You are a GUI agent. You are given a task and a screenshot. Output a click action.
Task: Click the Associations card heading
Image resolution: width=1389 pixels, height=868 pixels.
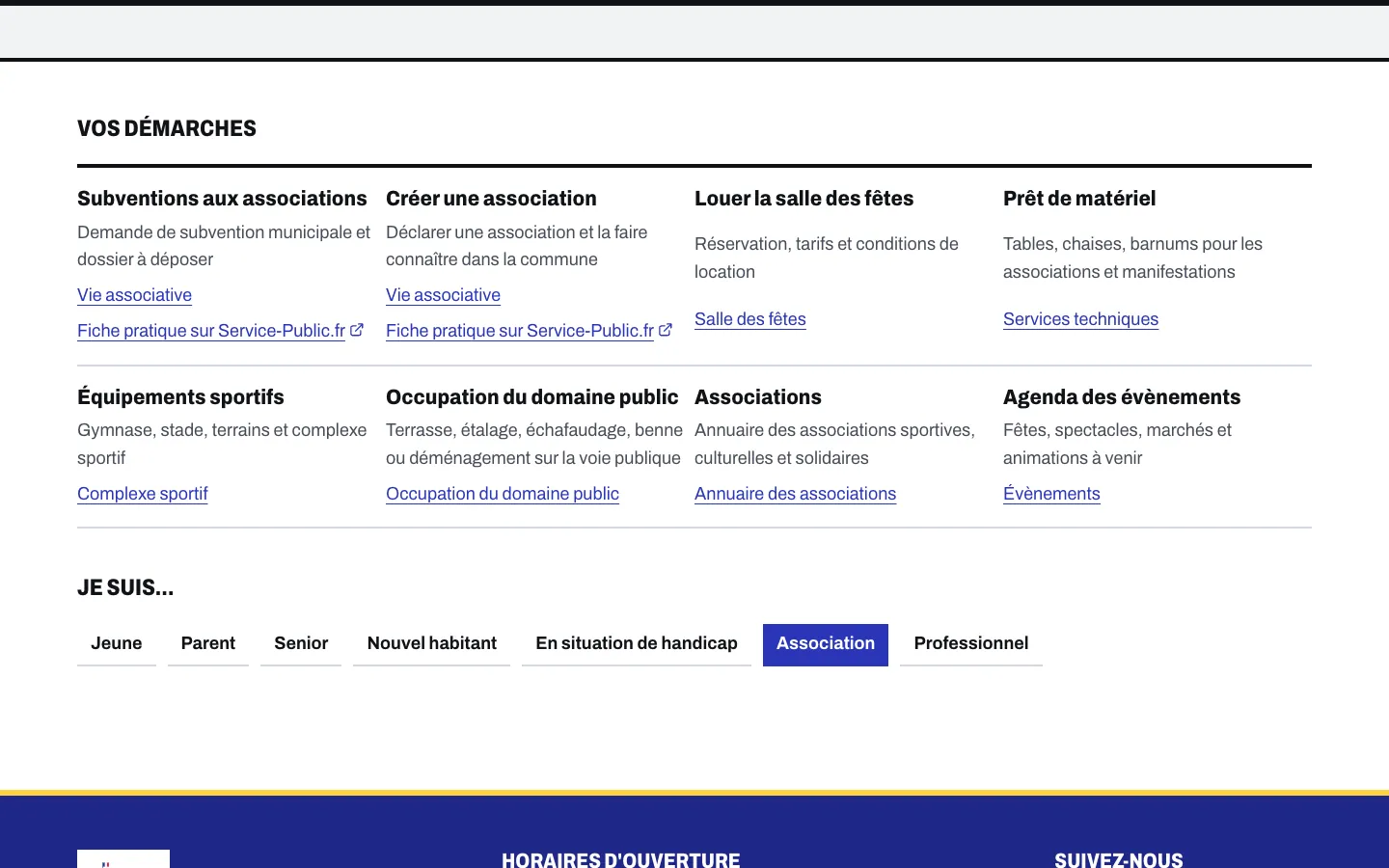[758, 397]
